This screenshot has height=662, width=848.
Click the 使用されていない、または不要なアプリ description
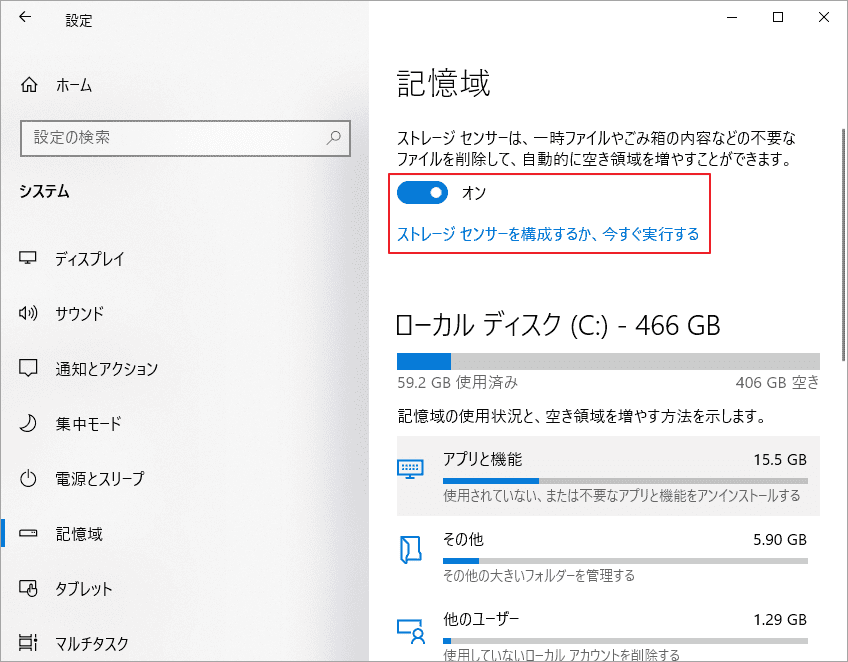coord(621,495)
